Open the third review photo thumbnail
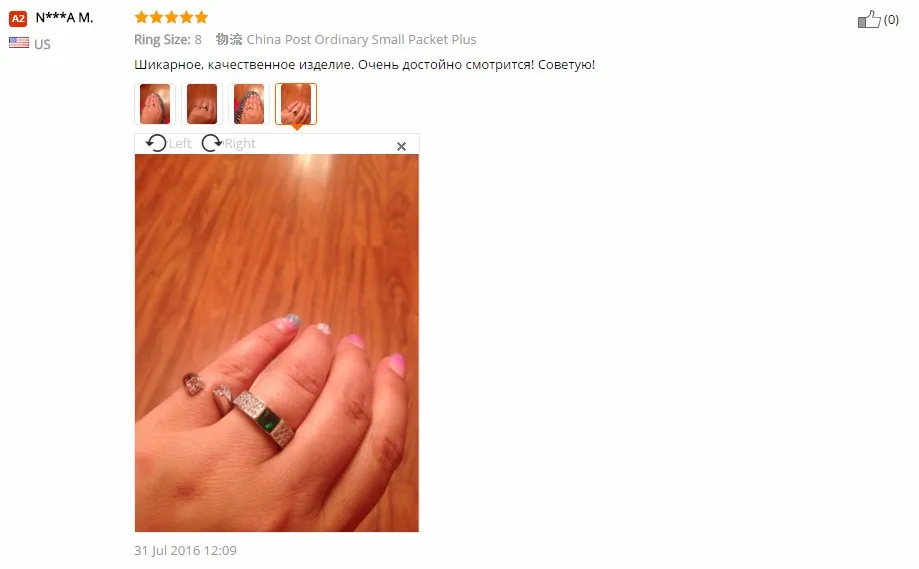This screenshot has width=919, height=569. point(249,104)
